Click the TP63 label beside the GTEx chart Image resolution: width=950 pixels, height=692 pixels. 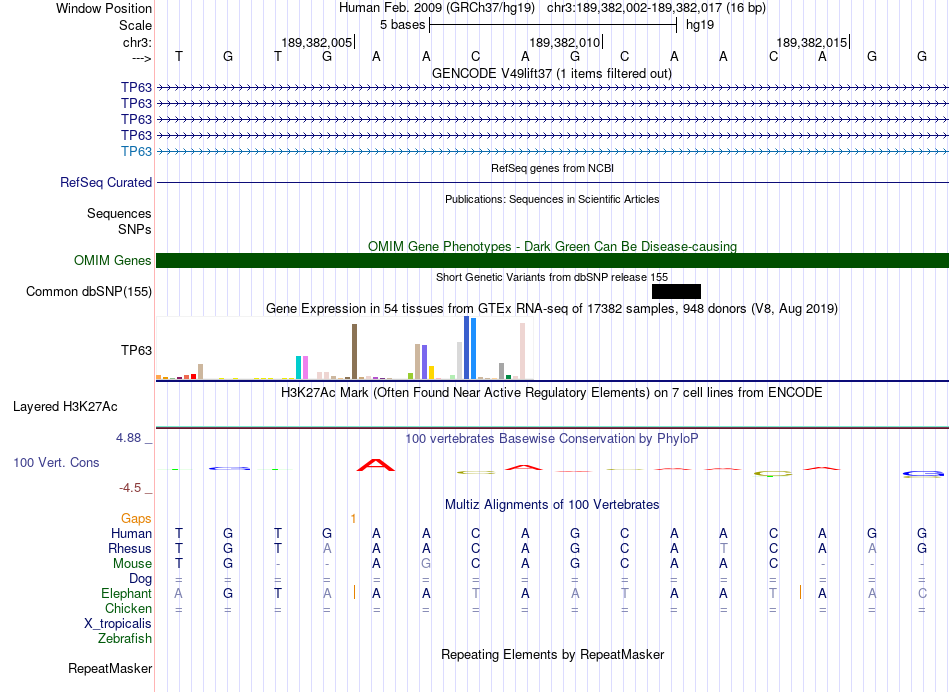[136, 350]
